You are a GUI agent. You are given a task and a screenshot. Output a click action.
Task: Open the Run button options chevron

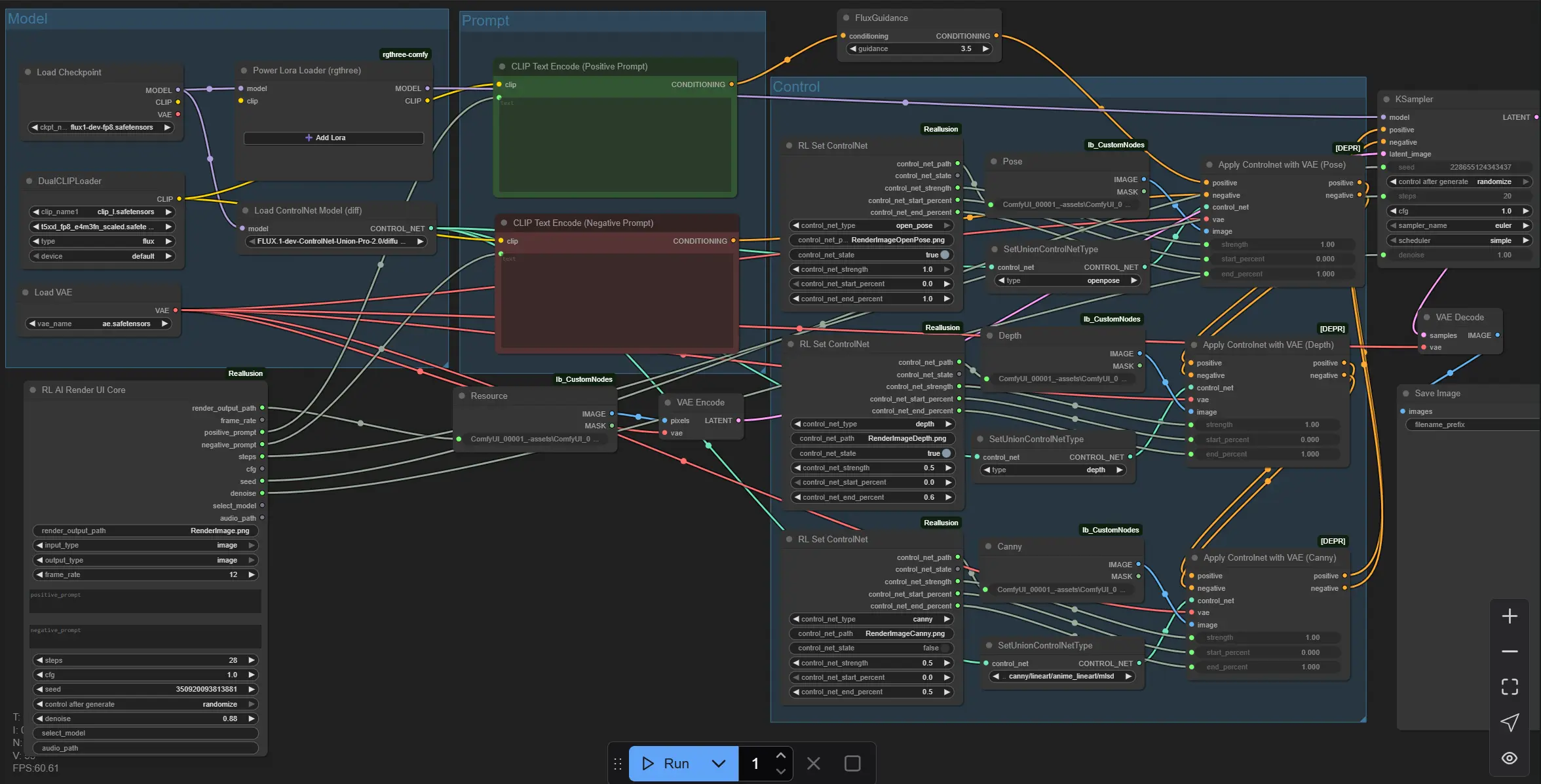(x=719, y=764)
